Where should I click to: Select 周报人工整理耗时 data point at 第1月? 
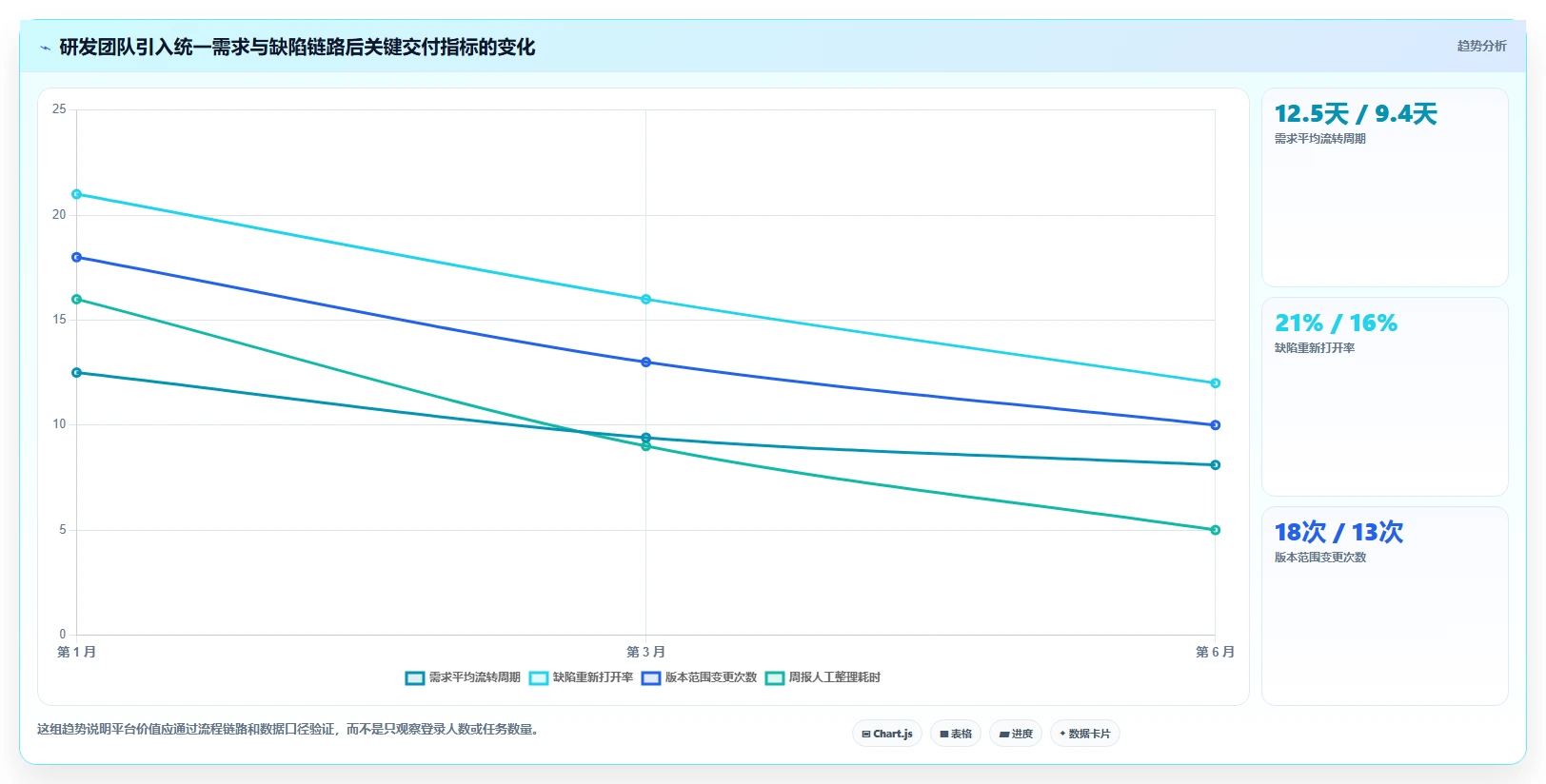click(x=77, y=300)
